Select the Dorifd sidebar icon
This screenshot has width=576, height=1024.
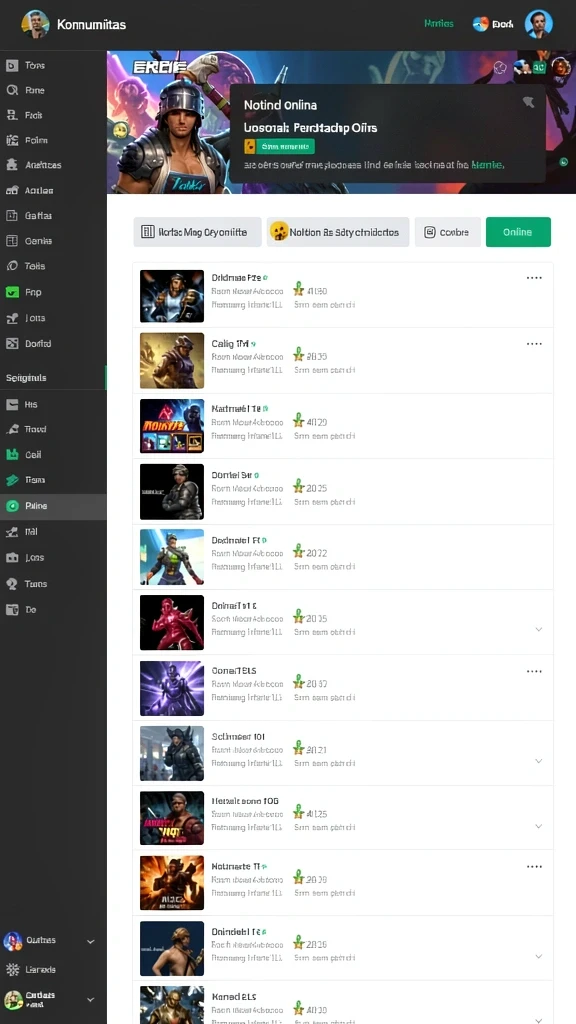tap(11, 344)
